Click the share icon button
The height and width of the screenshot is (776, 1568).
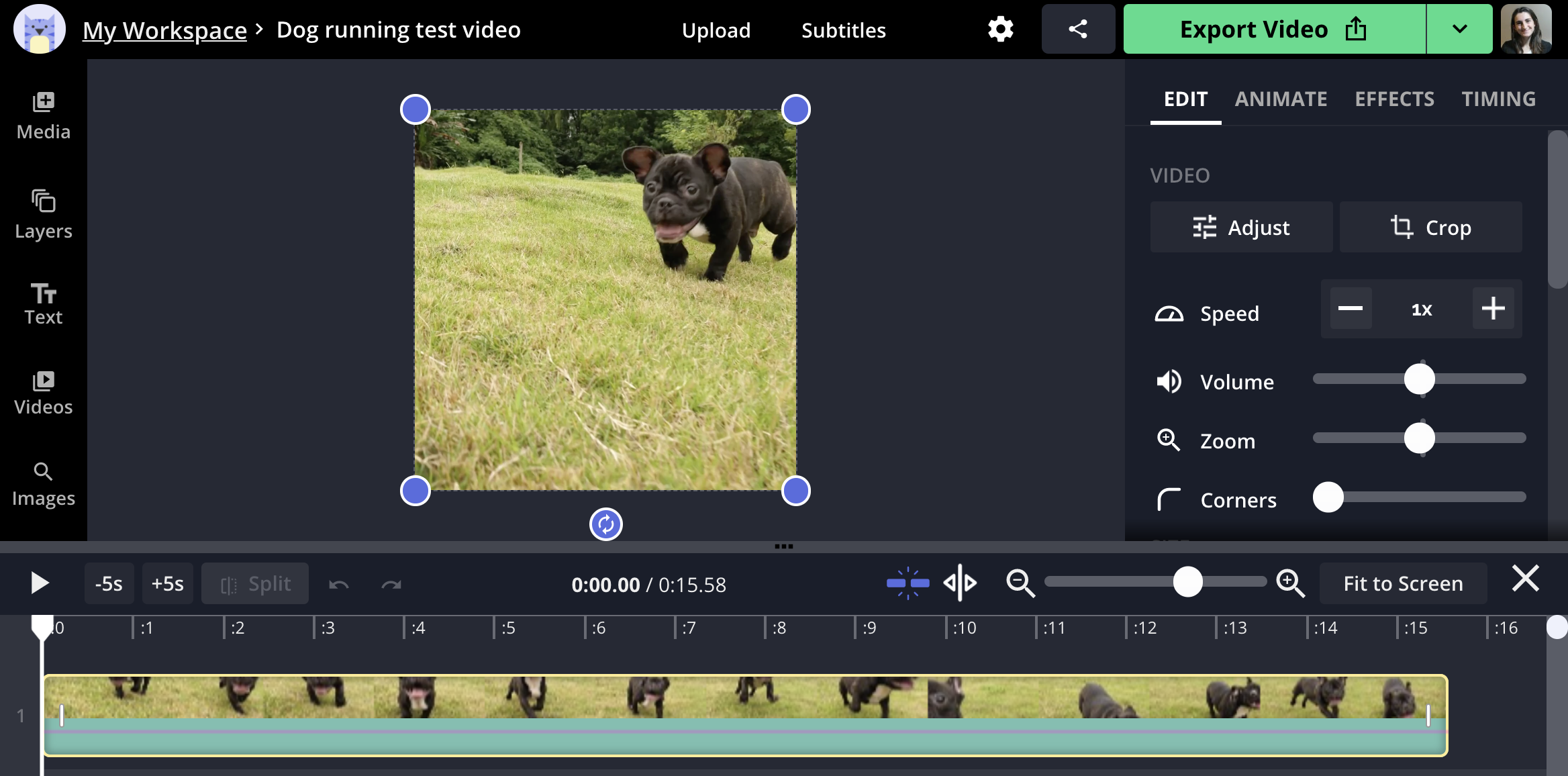[x=1079, y=29]
